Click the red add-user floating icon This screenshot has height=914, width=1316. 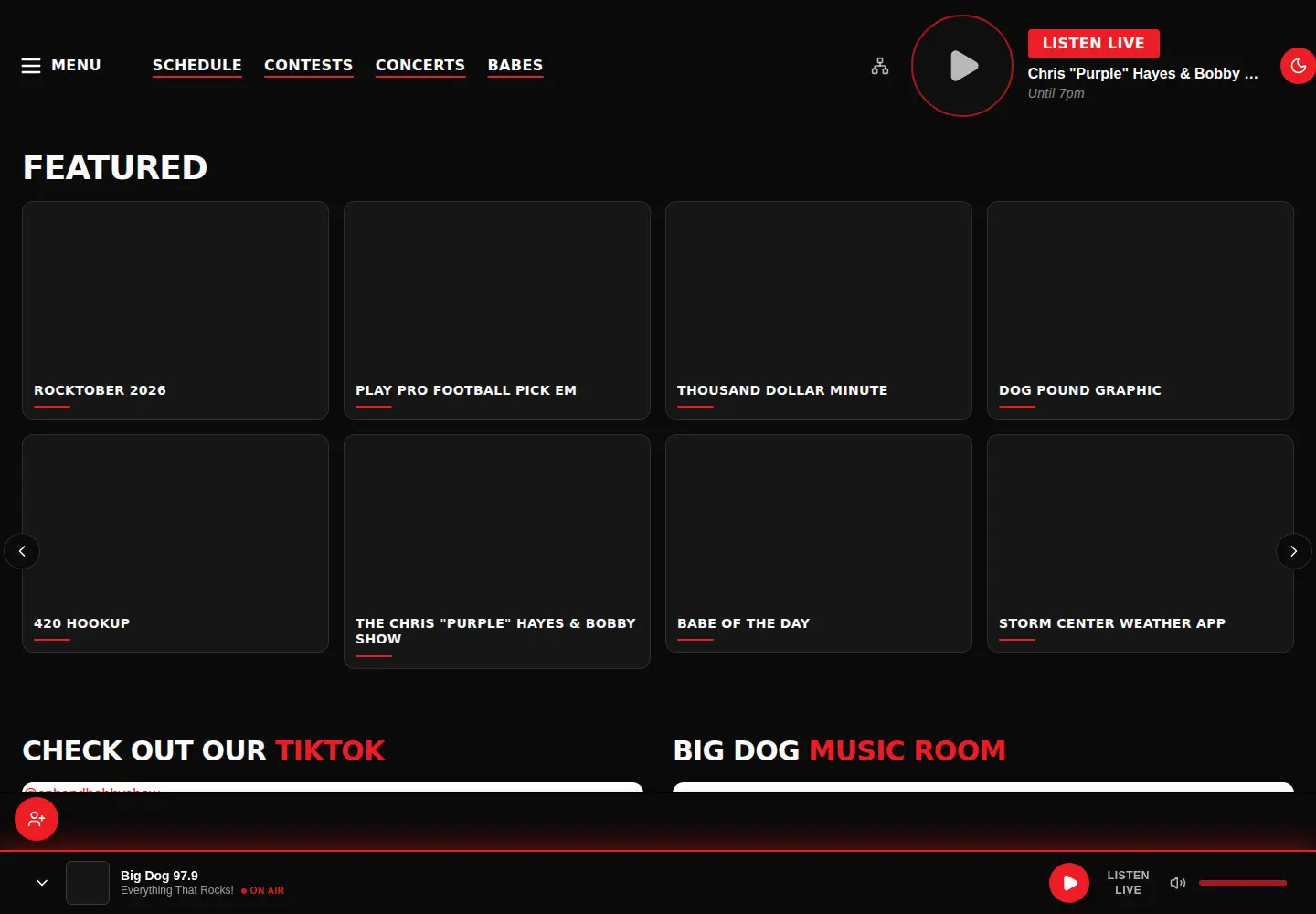coord(37,819)
